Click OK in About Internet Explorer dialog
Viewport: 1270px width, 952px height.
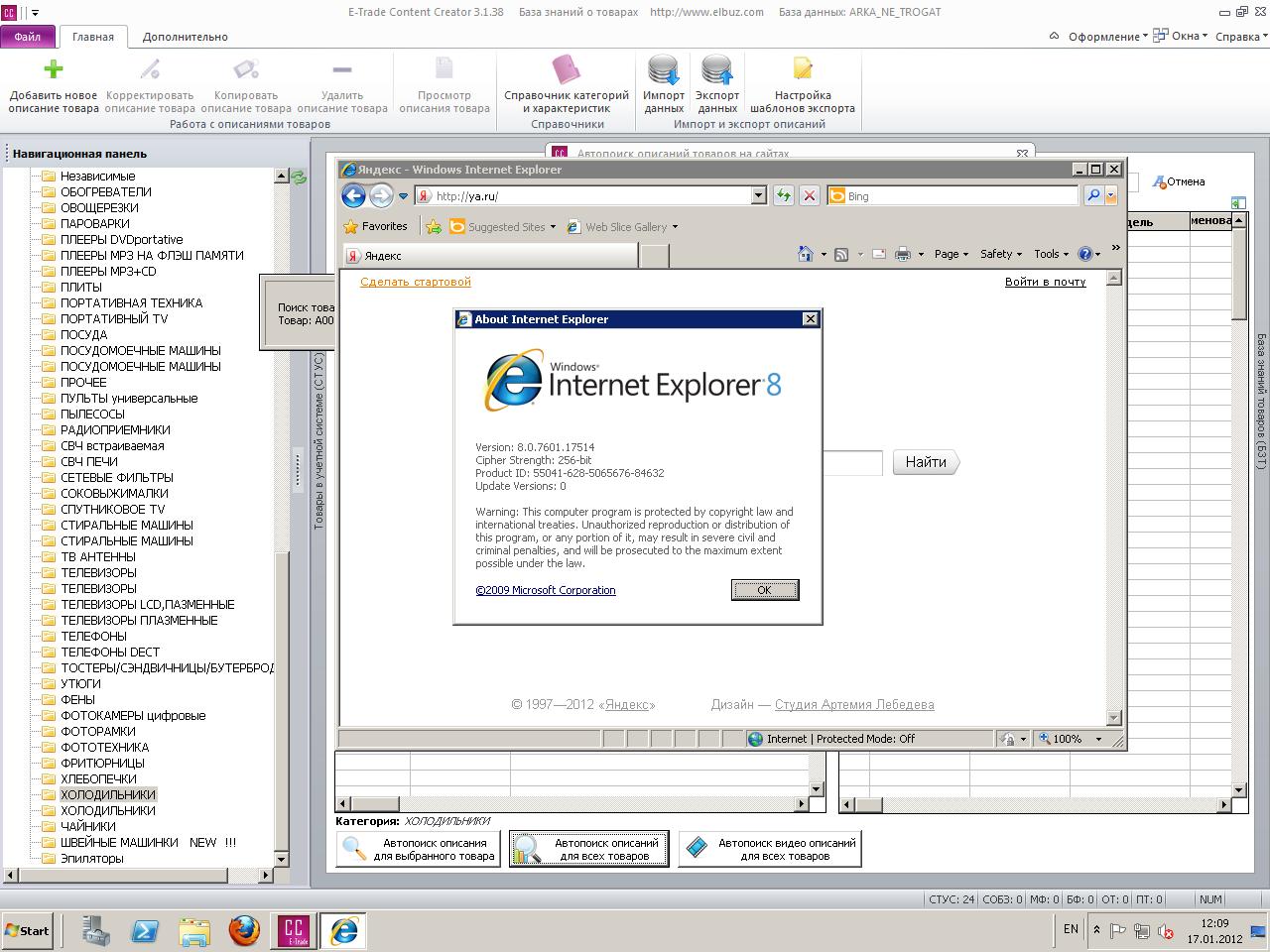coord(764,590)
